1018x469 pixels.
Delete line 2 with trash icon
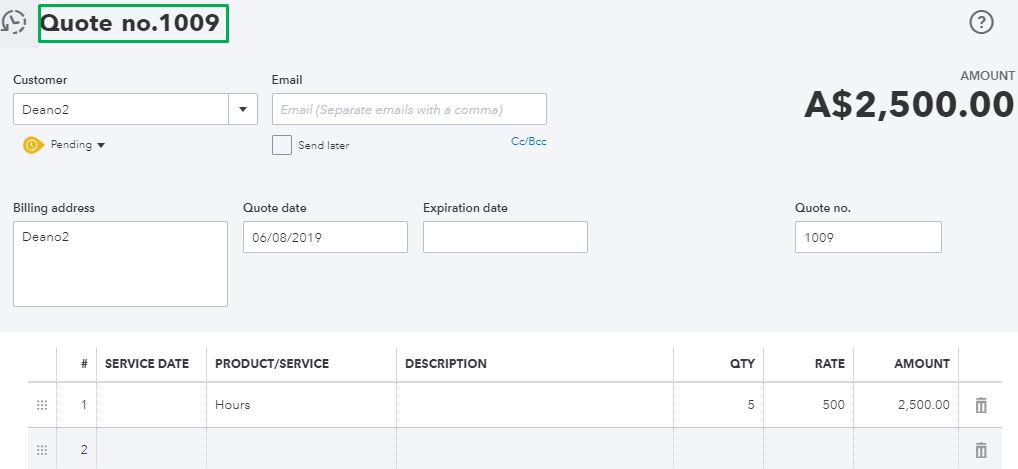981,450
